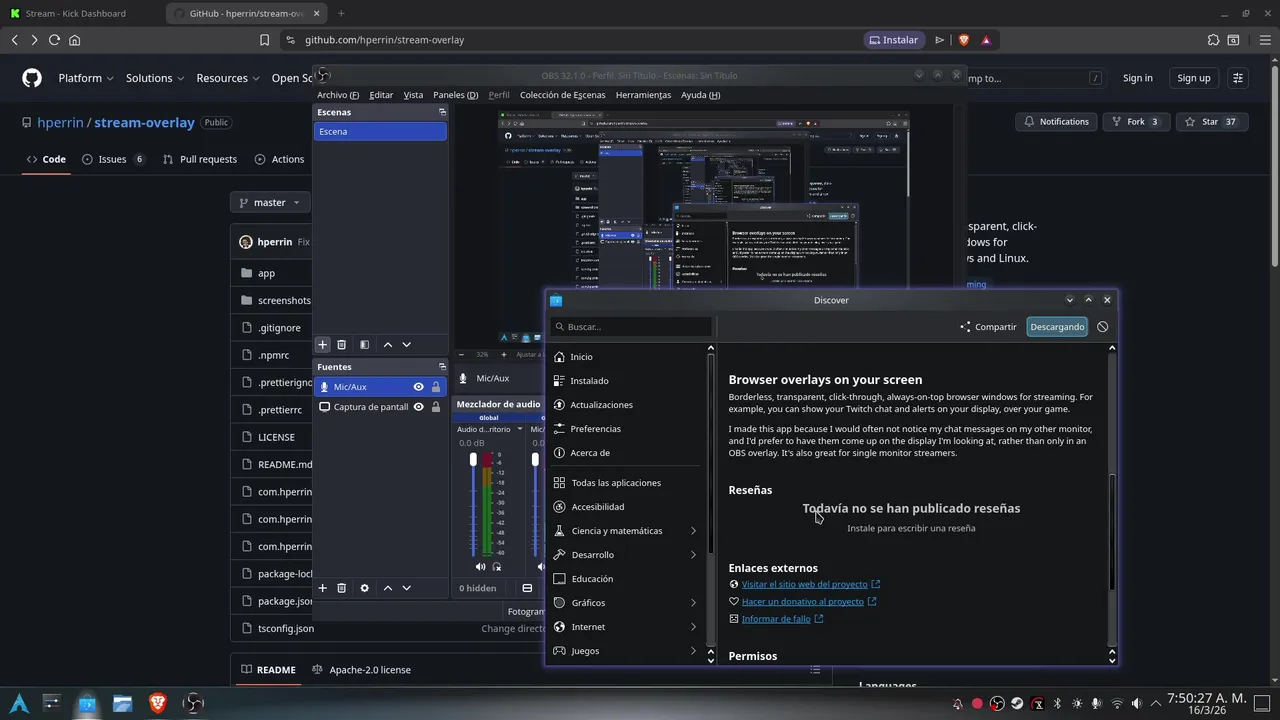
Task: Zoom out OBS preview with minus button
Action: [x=462, y=354]
